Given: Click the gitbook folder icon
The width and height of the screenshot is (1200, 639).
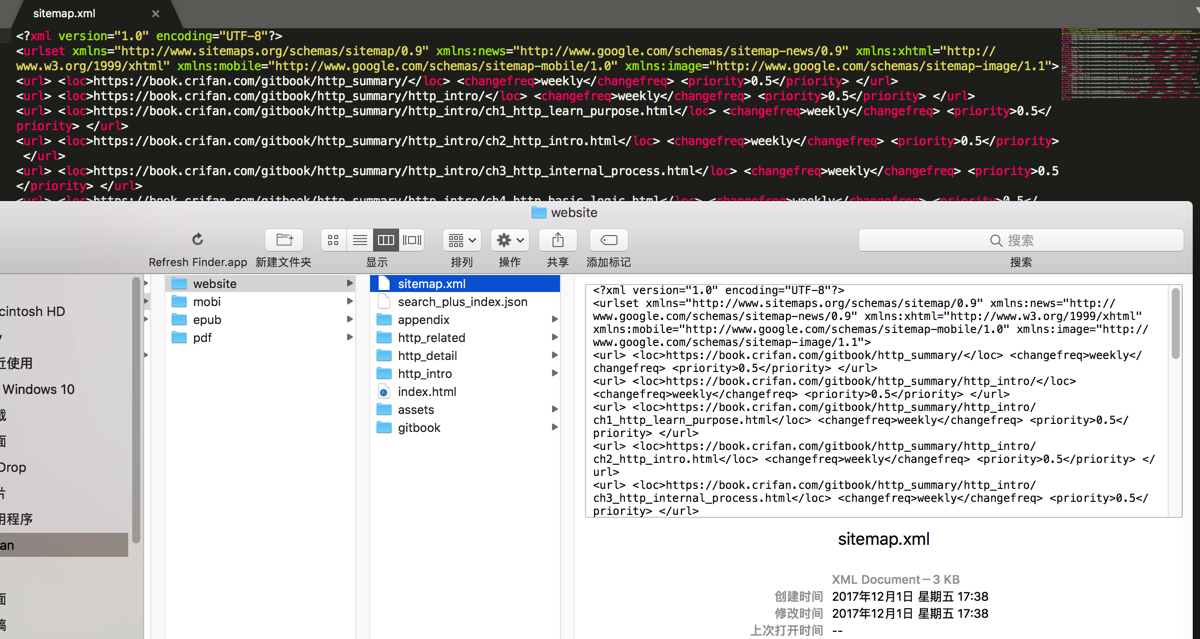Looking at the screenshot, I should [x=384, y=428].
